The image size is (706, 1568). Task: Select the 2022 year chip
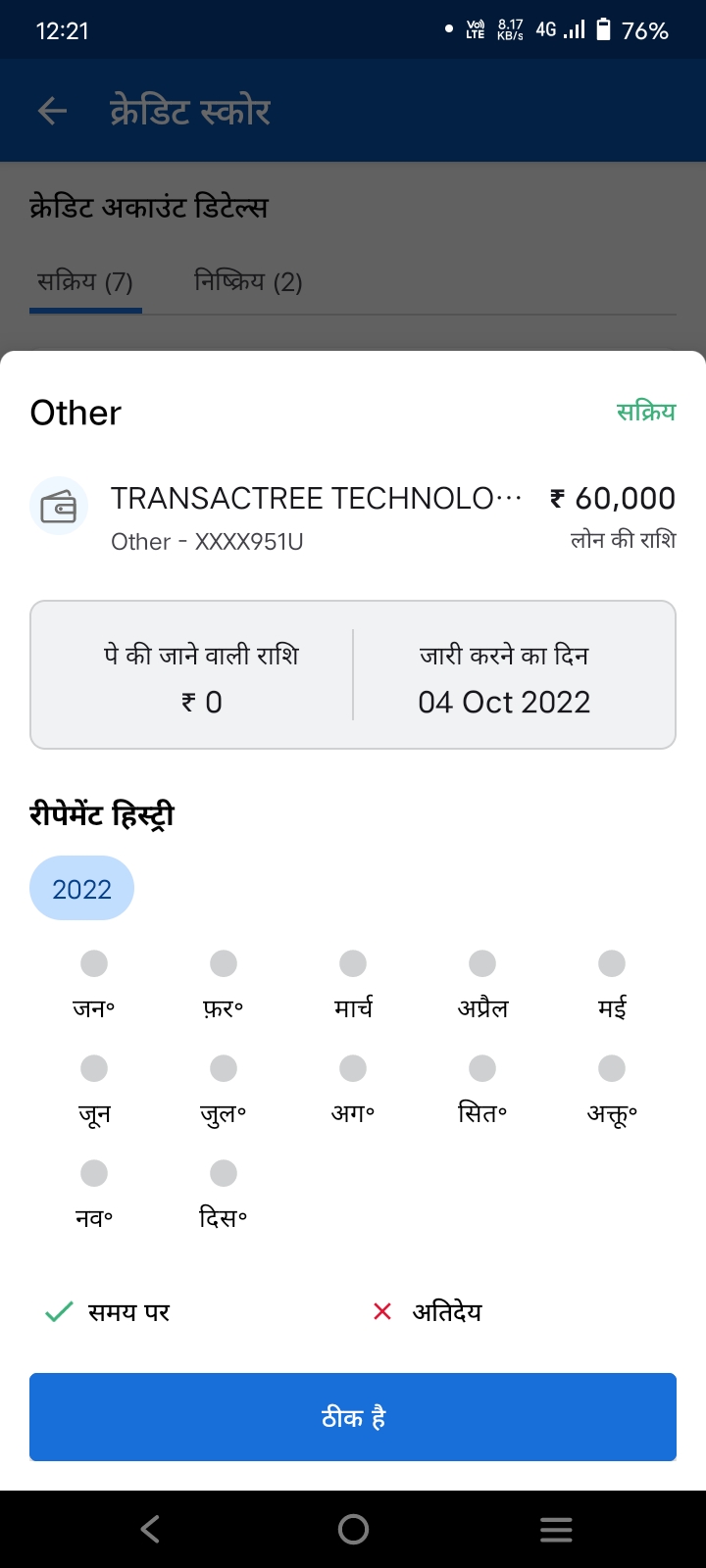82,889
